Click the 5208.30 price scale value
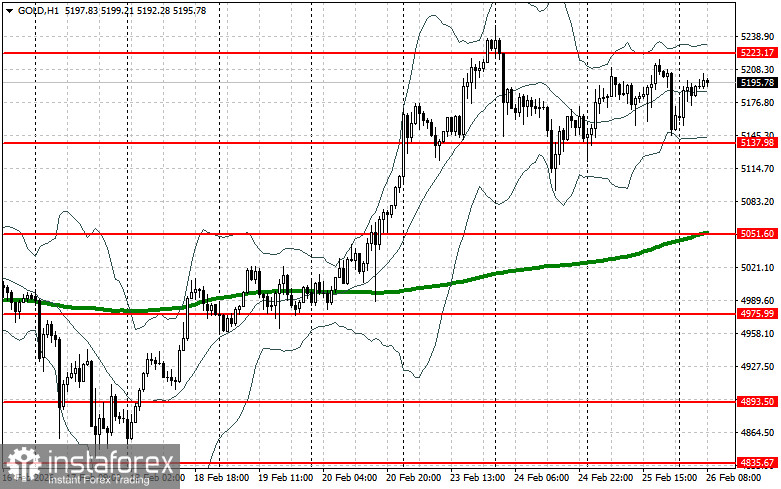The image size is (781, 489). click(758, 70)
